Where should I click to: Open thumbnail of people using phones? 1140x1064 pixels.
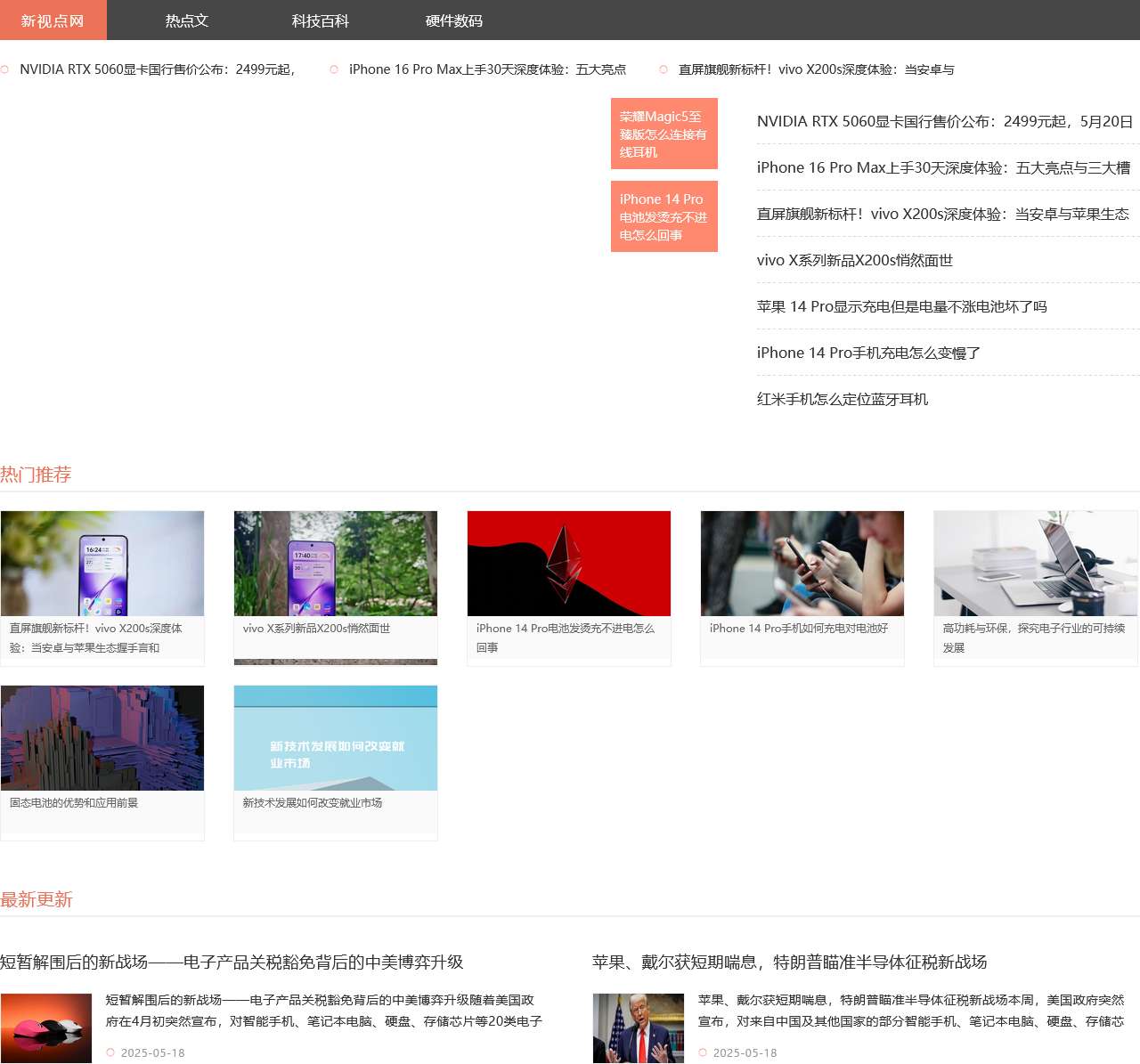click(802, 564)
